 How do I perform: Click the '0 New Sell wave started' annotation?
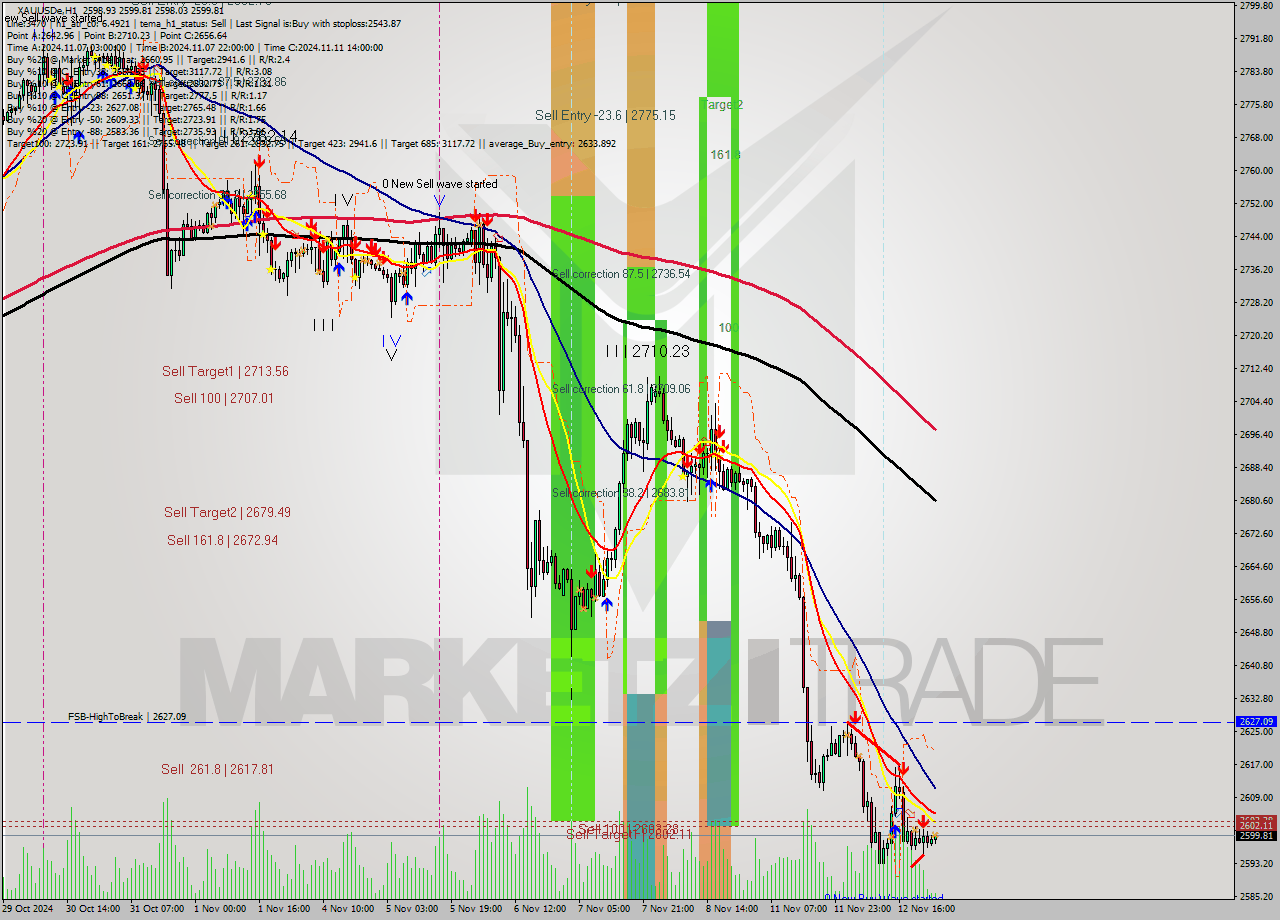pos(440,184)
